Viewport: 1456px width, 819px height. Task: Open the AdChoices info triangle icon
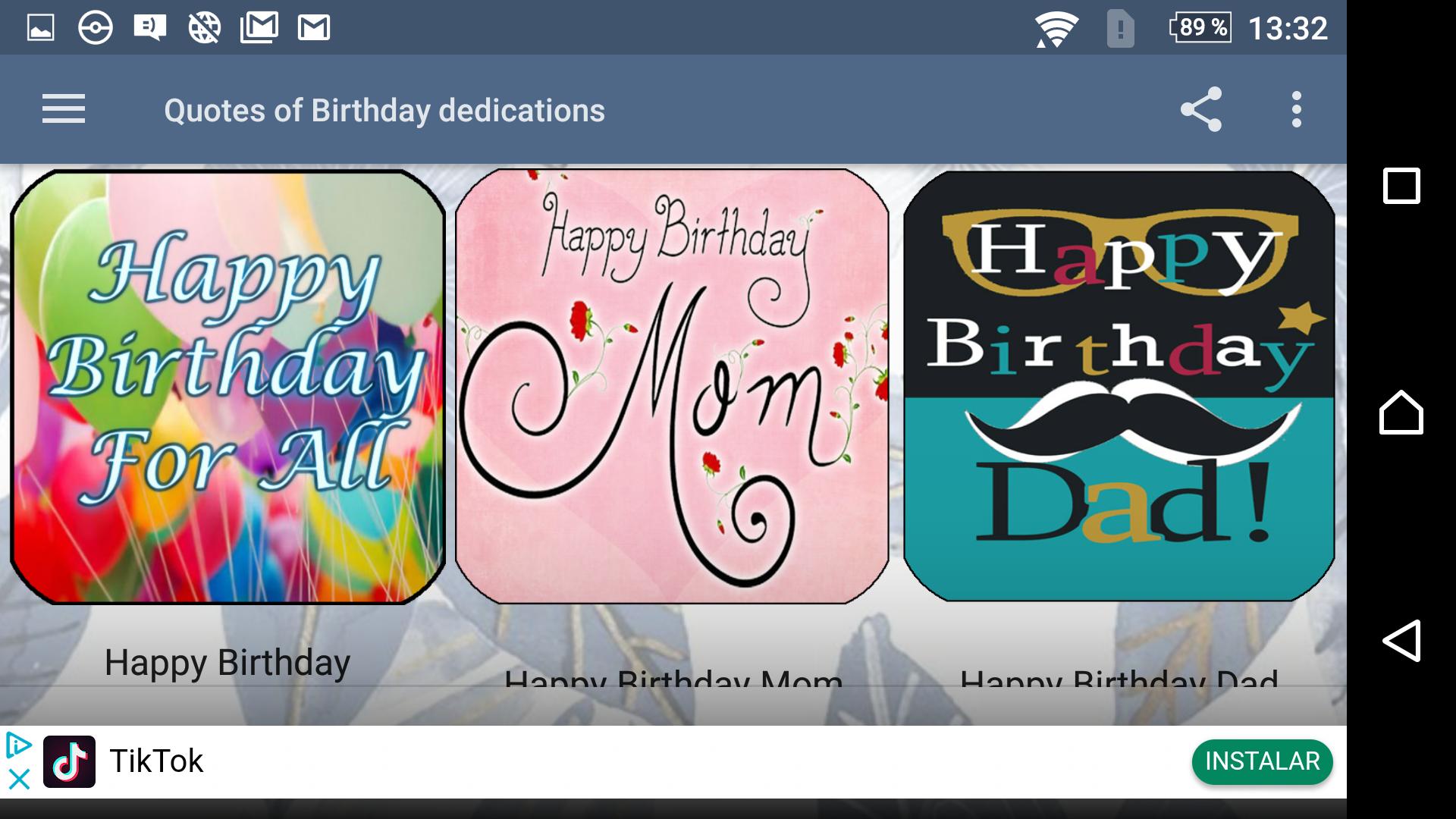[x=18, y=745]
